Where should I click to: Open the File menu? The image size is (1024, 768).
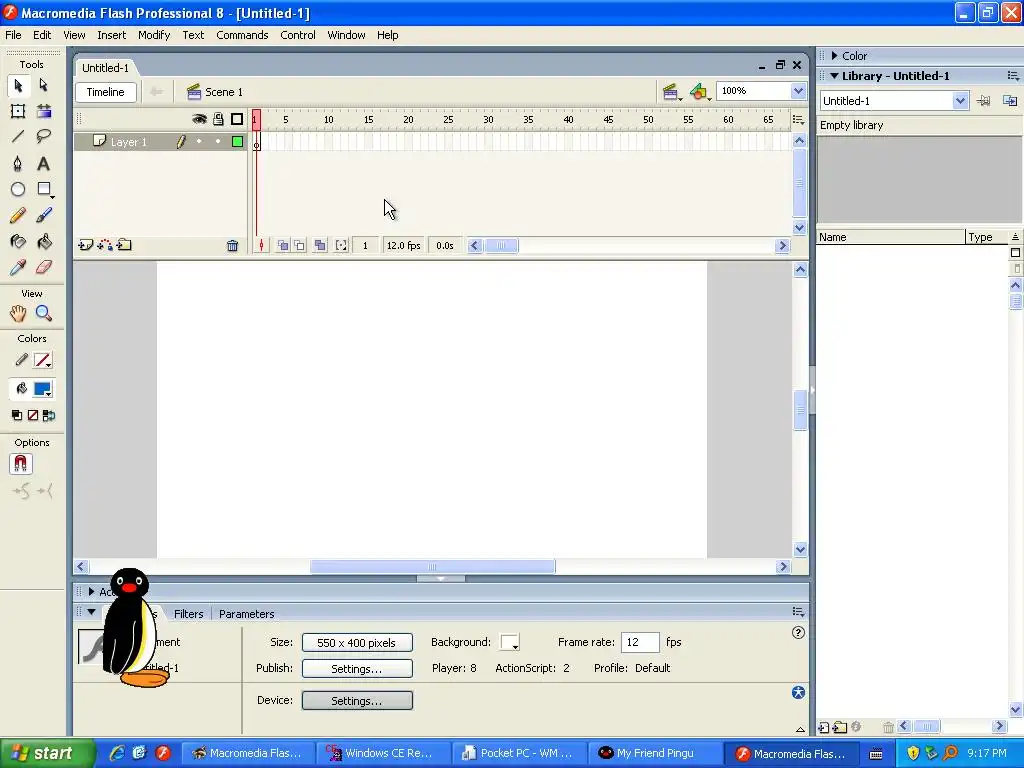click(x=13, y=35)
